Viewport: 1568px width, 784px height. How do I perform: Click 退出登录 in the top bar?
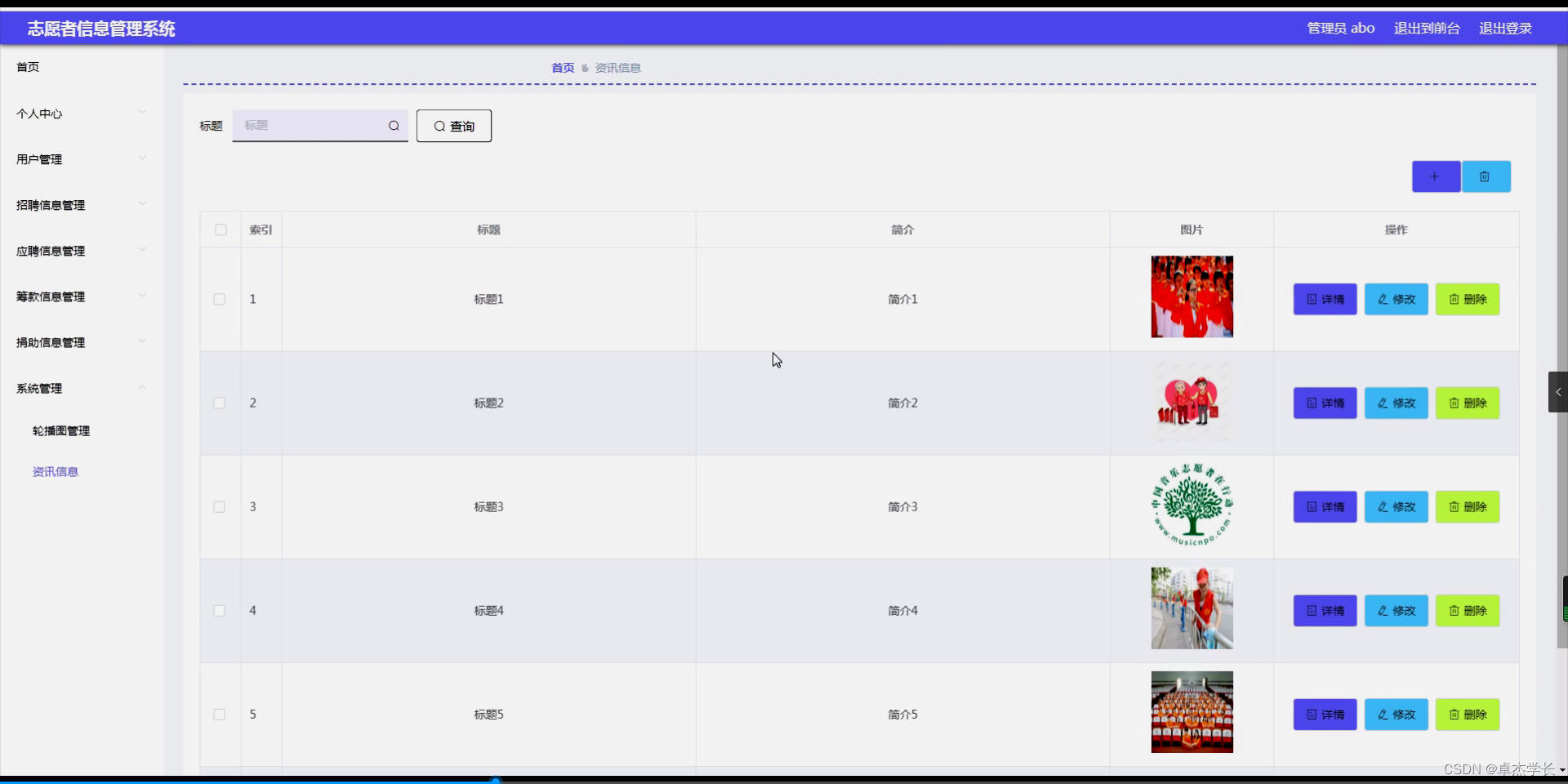click(1505, 28)
